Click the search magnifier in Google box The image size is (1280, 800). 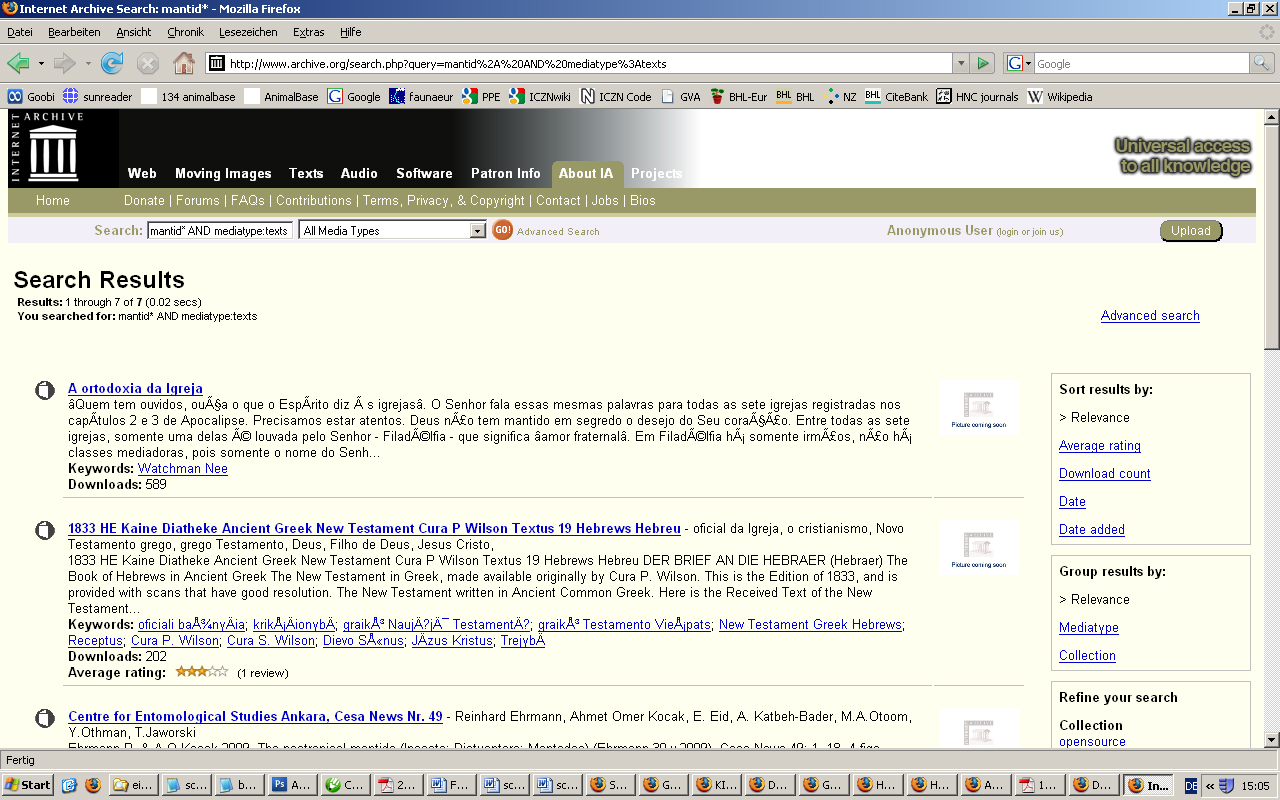[1263, 64]
